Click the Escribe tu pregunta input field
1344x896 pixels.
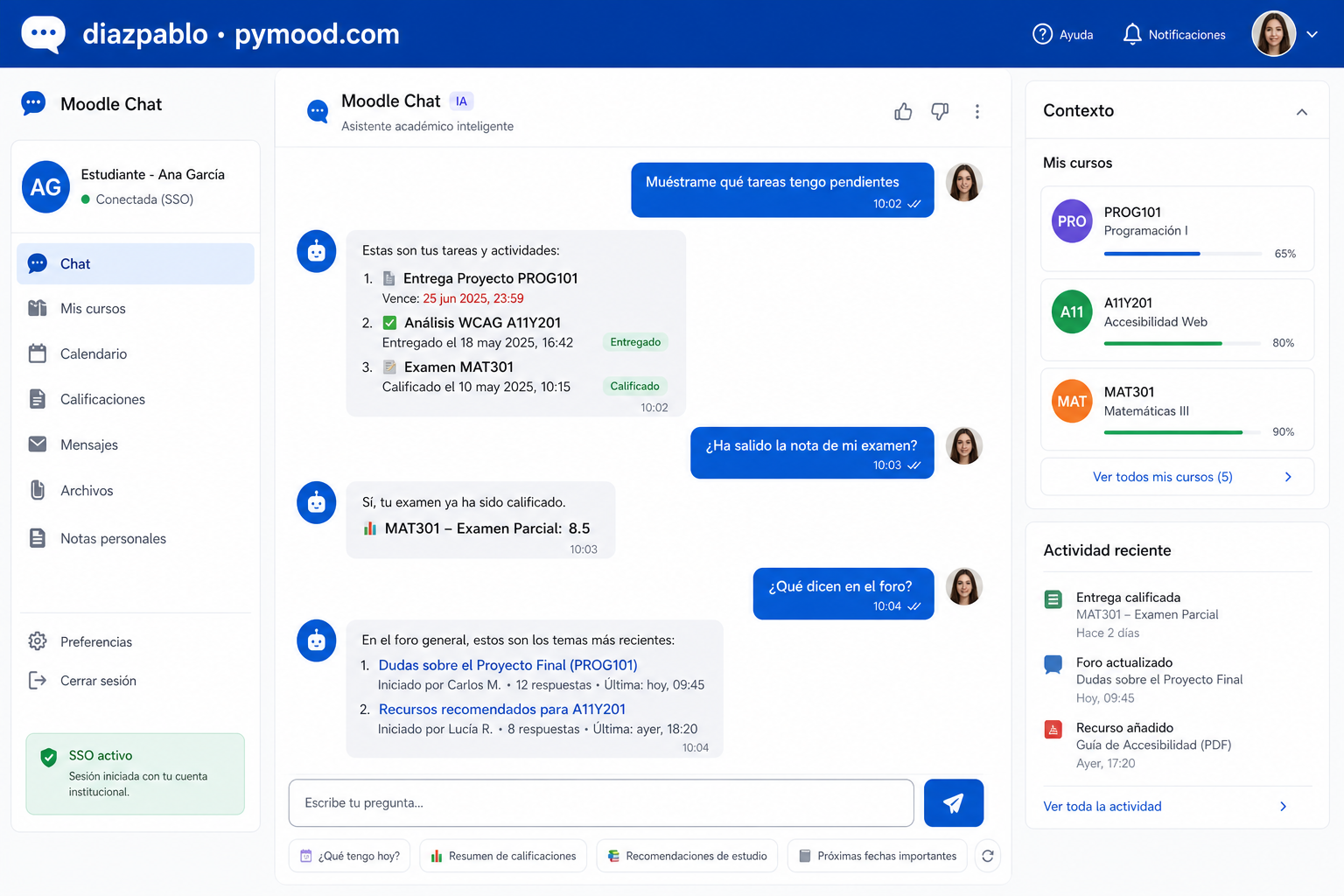pyautogui.click(x=601, y=802)
